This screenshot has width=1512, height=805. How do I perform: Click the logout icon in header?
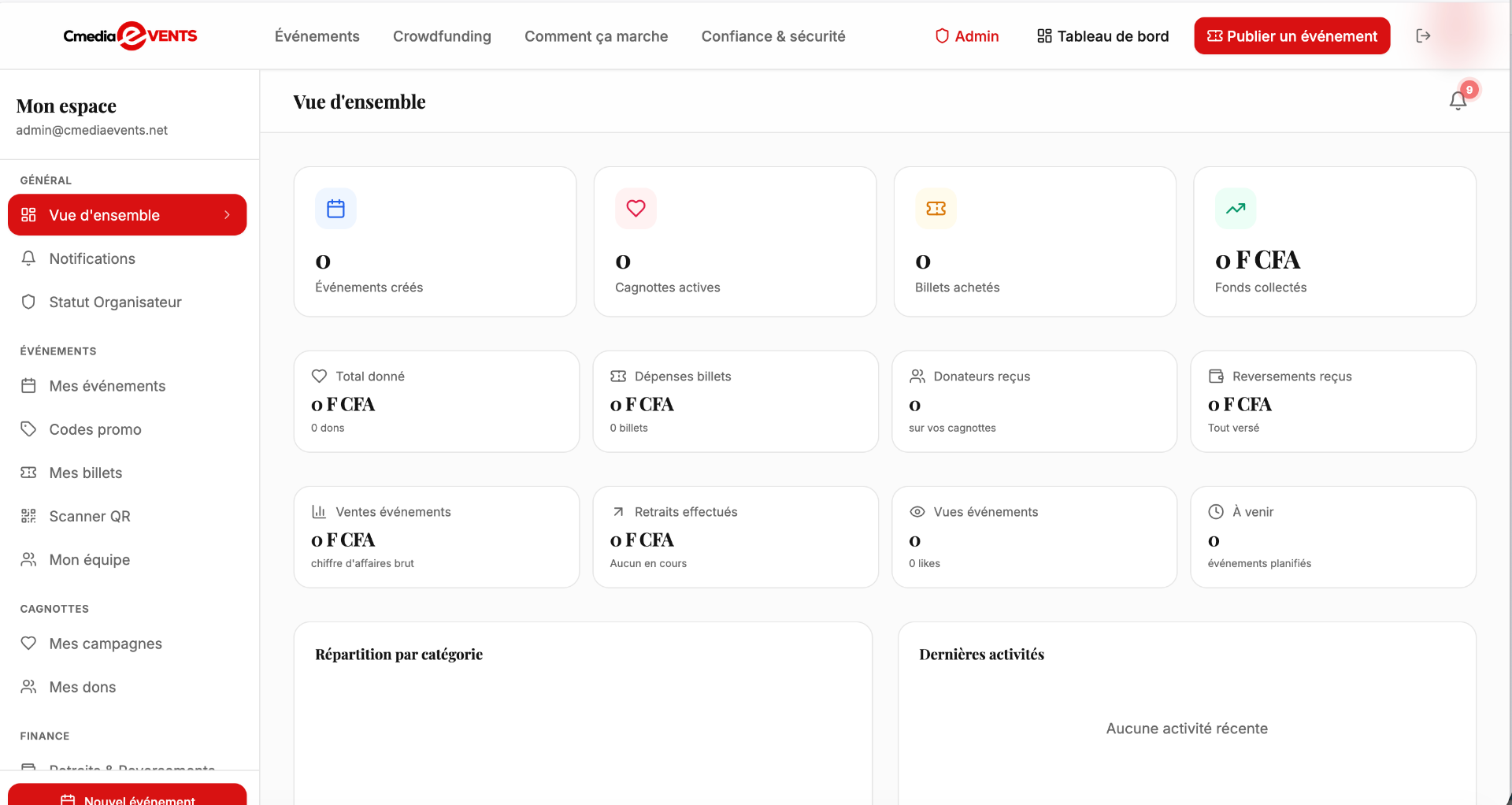(1423, 35)
